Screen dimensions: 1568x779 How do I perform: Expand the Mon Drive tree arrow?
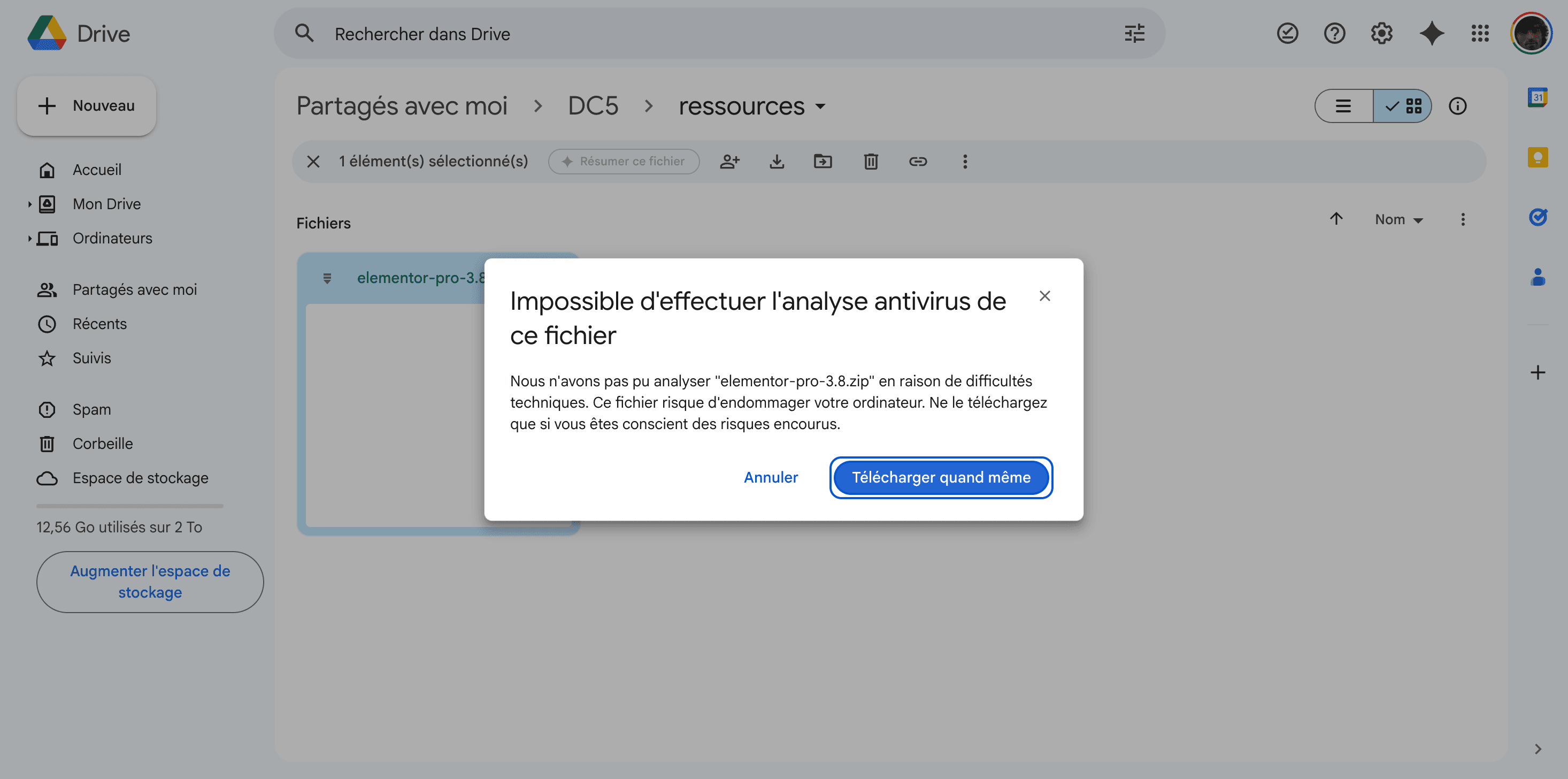(29, 204)
